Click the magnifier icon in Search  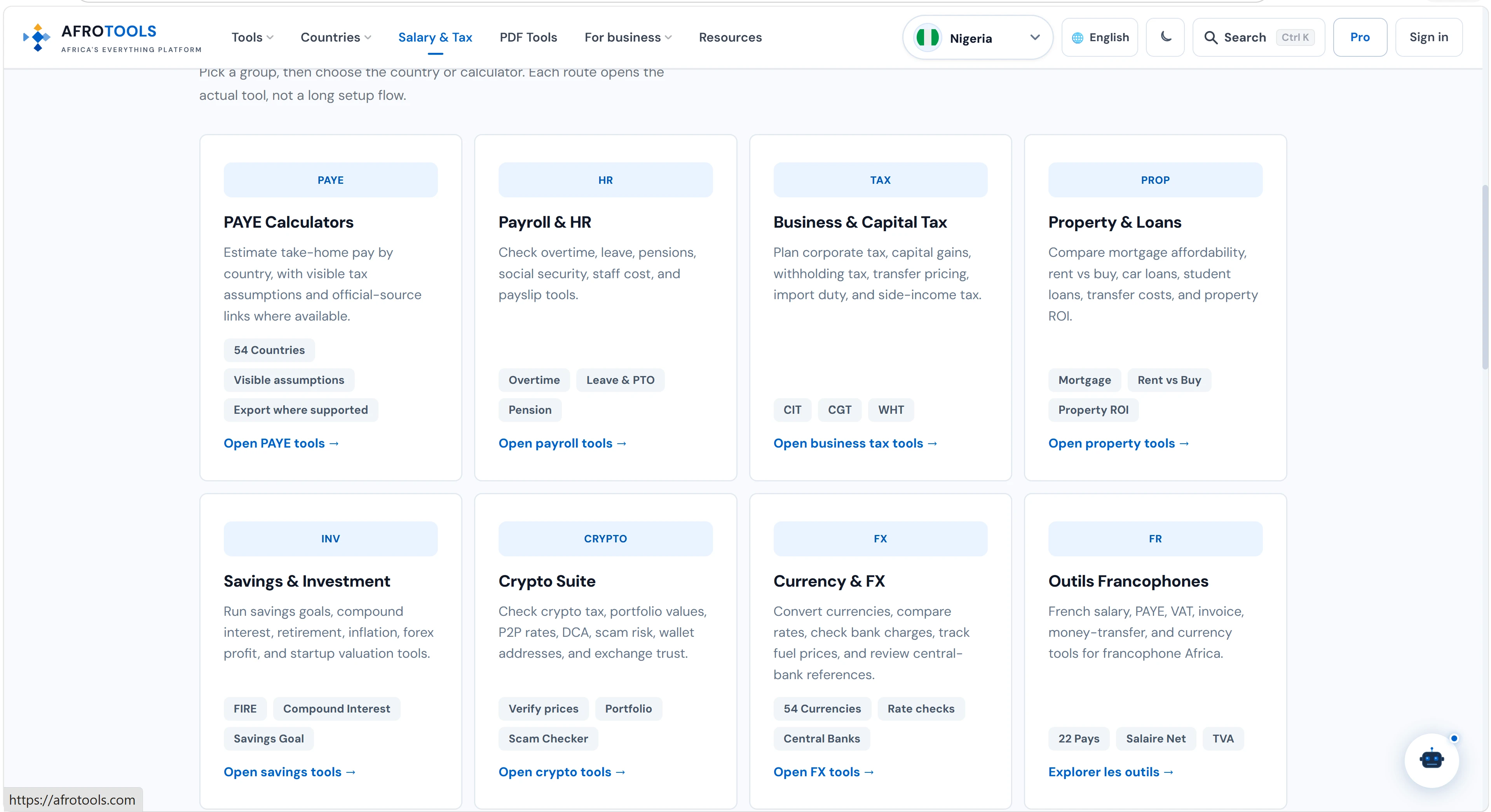(1210, 38)
